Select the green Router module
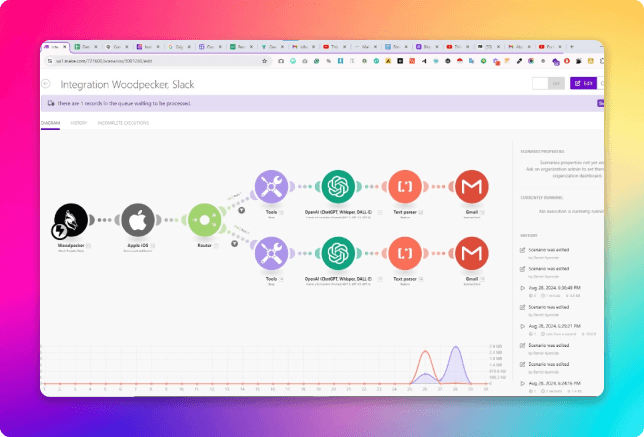The image size is (644, 437). (x=205, y=220)
